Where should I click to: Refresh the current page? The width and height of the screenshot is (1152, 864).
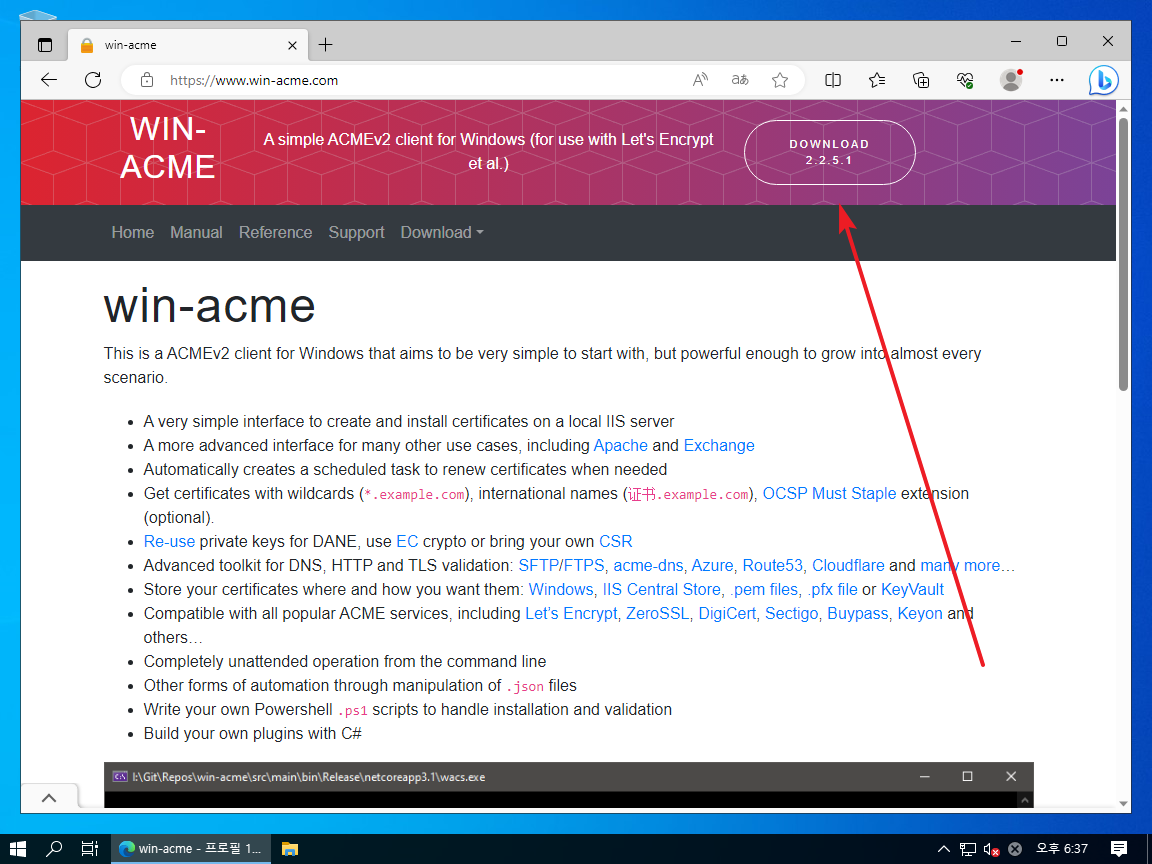click(x=93, y=80)
